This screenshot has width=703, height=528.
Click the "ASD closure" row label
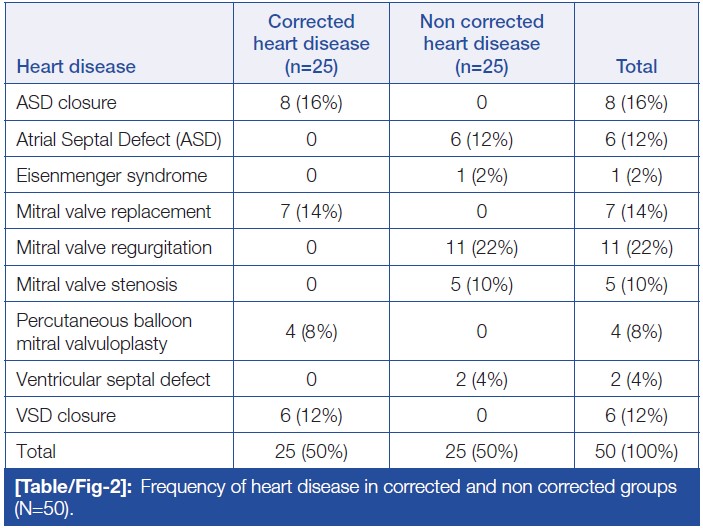66,103
